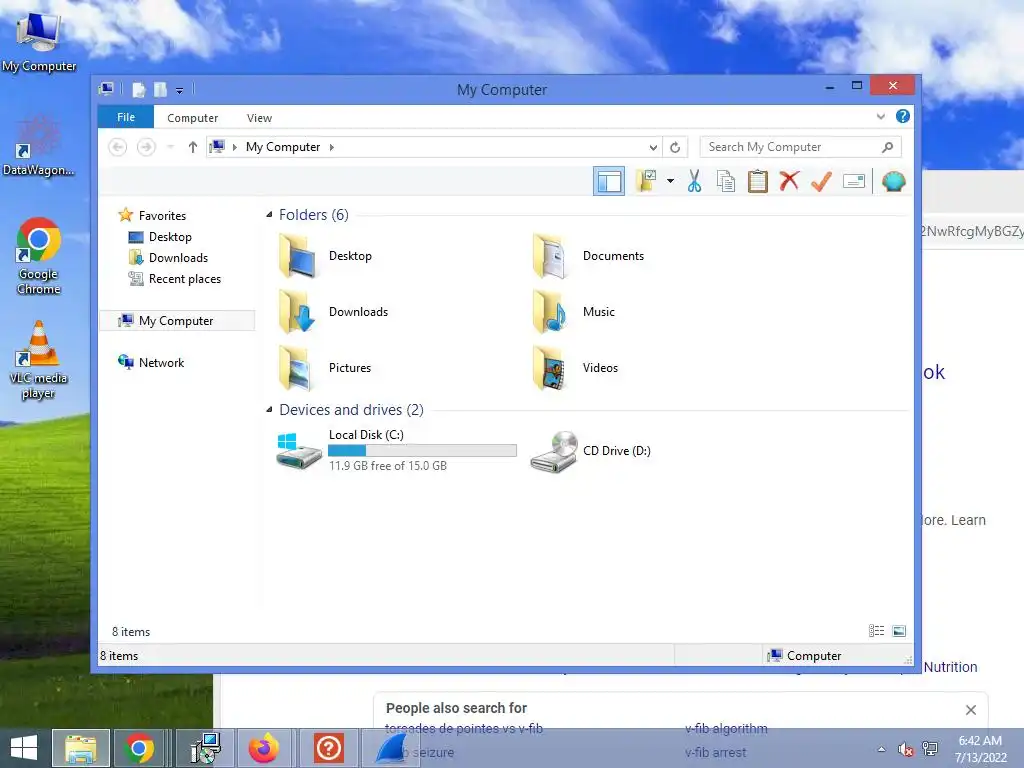Expand the My Computer breadcrumb arrow
The image size is (1024, 768).
[332, 147]
